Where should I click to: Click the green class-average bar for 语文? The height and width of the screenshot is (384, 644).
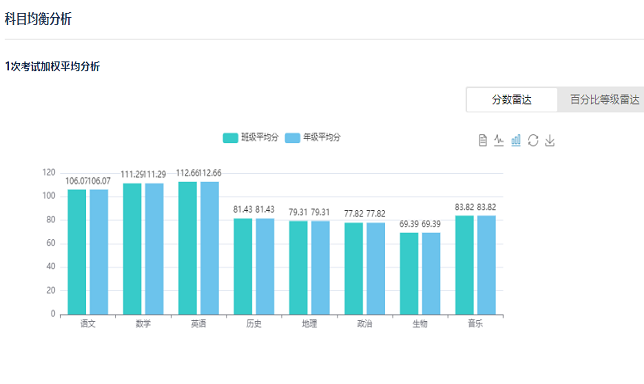77,252
